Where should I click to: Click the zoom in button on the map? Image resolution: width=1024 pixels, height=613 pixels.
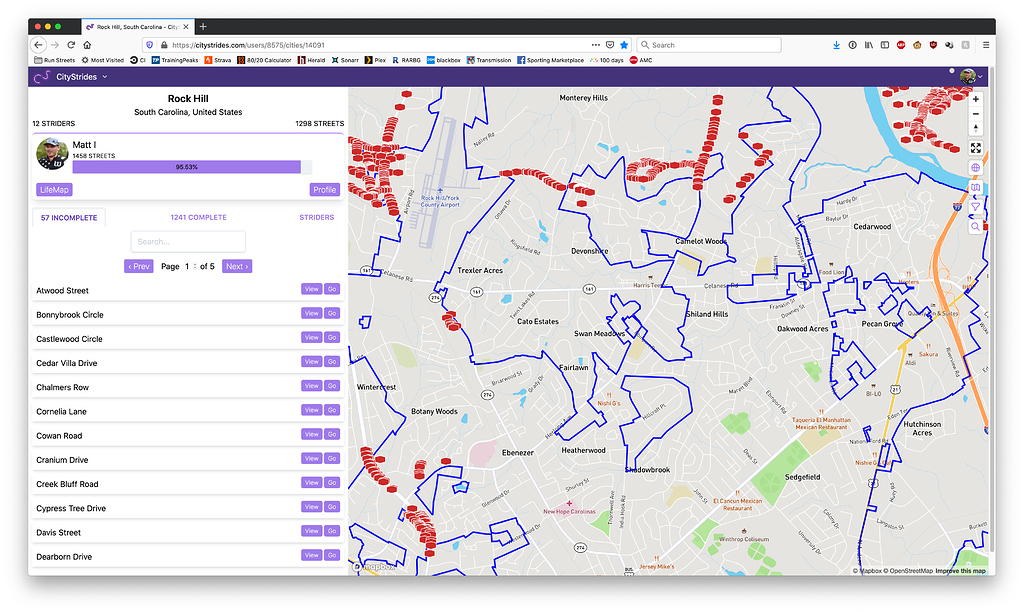pyautogui.click(x=976, y=99)
